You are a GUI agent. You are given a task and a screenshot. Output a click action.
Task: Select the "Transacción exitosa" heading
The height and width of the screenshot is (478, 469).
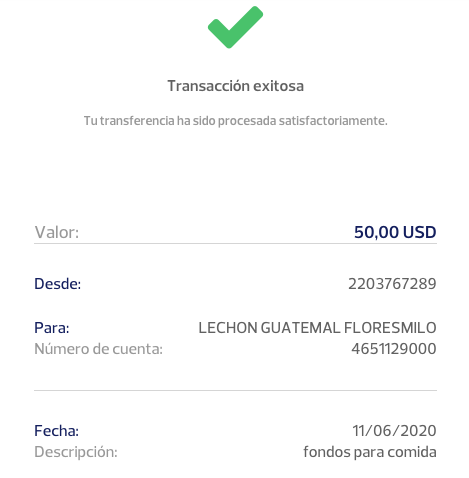point(235,86)
